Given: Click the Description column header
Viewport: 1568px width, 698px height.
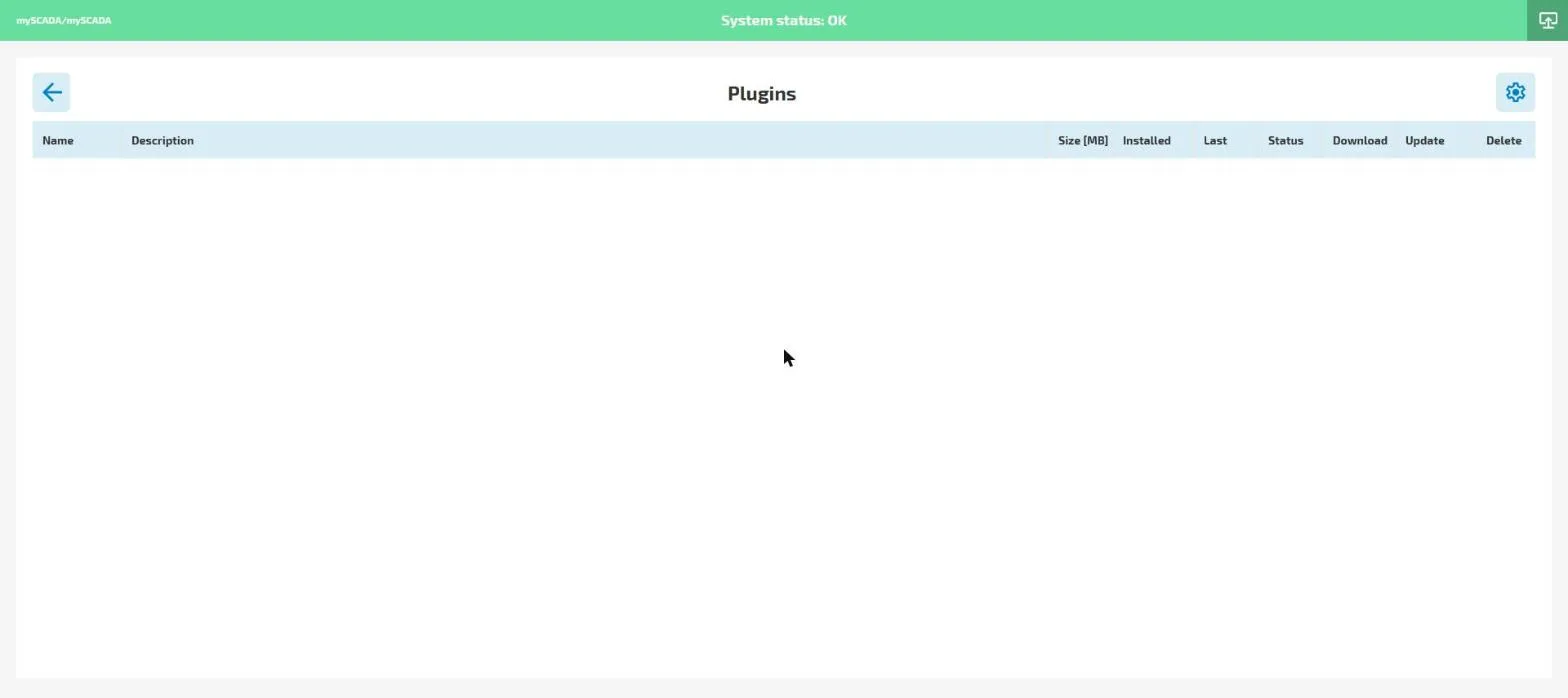Looking at the screenshot, I should click(162, 140).
